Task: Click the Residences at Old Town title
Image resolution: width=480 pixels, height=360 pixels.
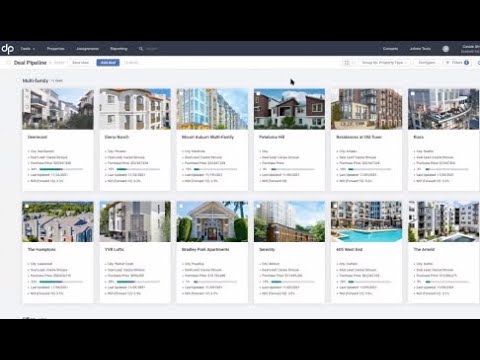Action: (x=359, y=137)
